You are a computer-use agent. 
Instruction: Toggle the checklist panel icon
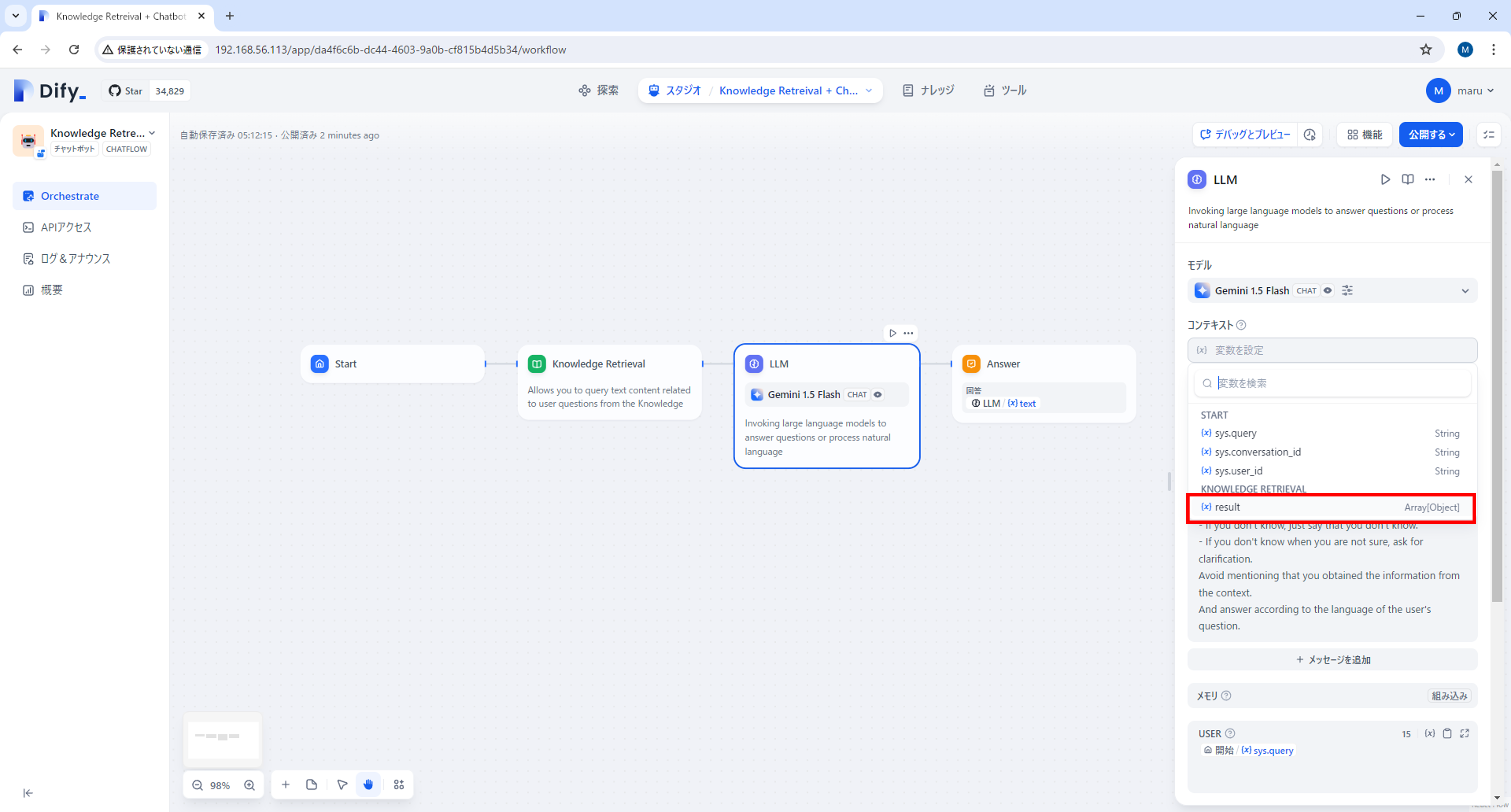[1489, 135]
